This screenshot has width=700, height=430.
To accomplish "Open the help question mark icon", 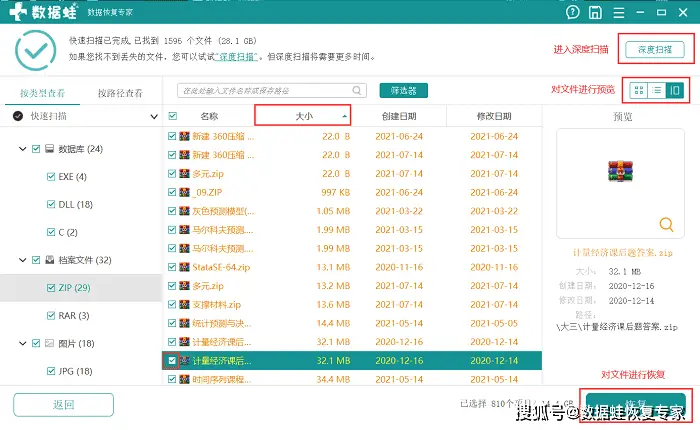I will pyautogui.click(x=572, y=12).
